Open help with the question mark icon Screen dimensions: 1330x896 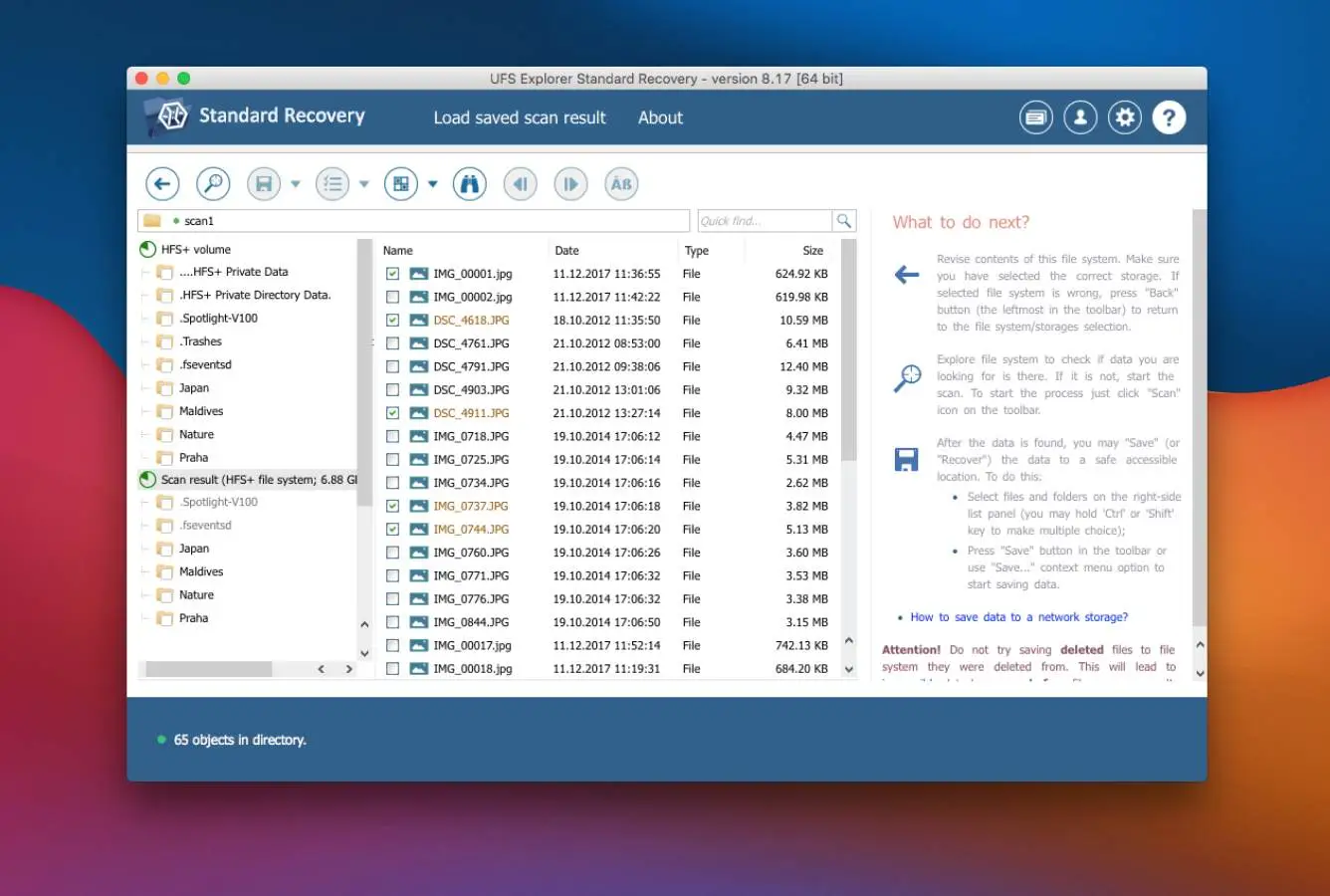click(x=1169, y=117)
